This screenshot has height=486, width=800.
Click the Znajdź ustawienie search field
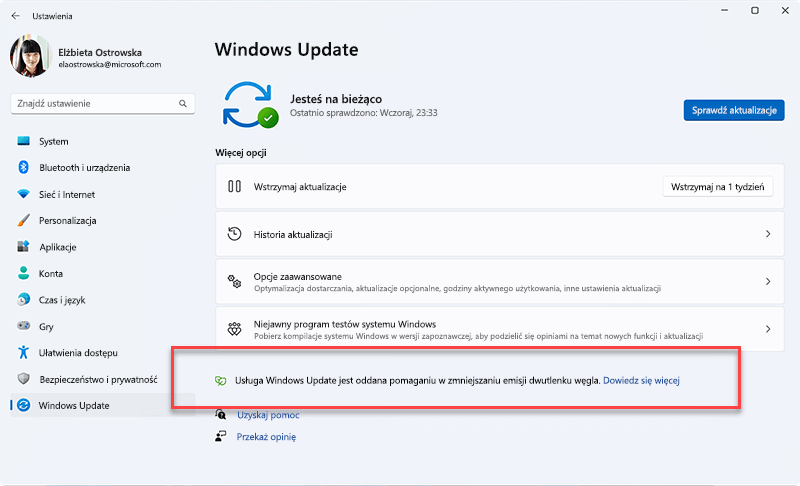103,104
